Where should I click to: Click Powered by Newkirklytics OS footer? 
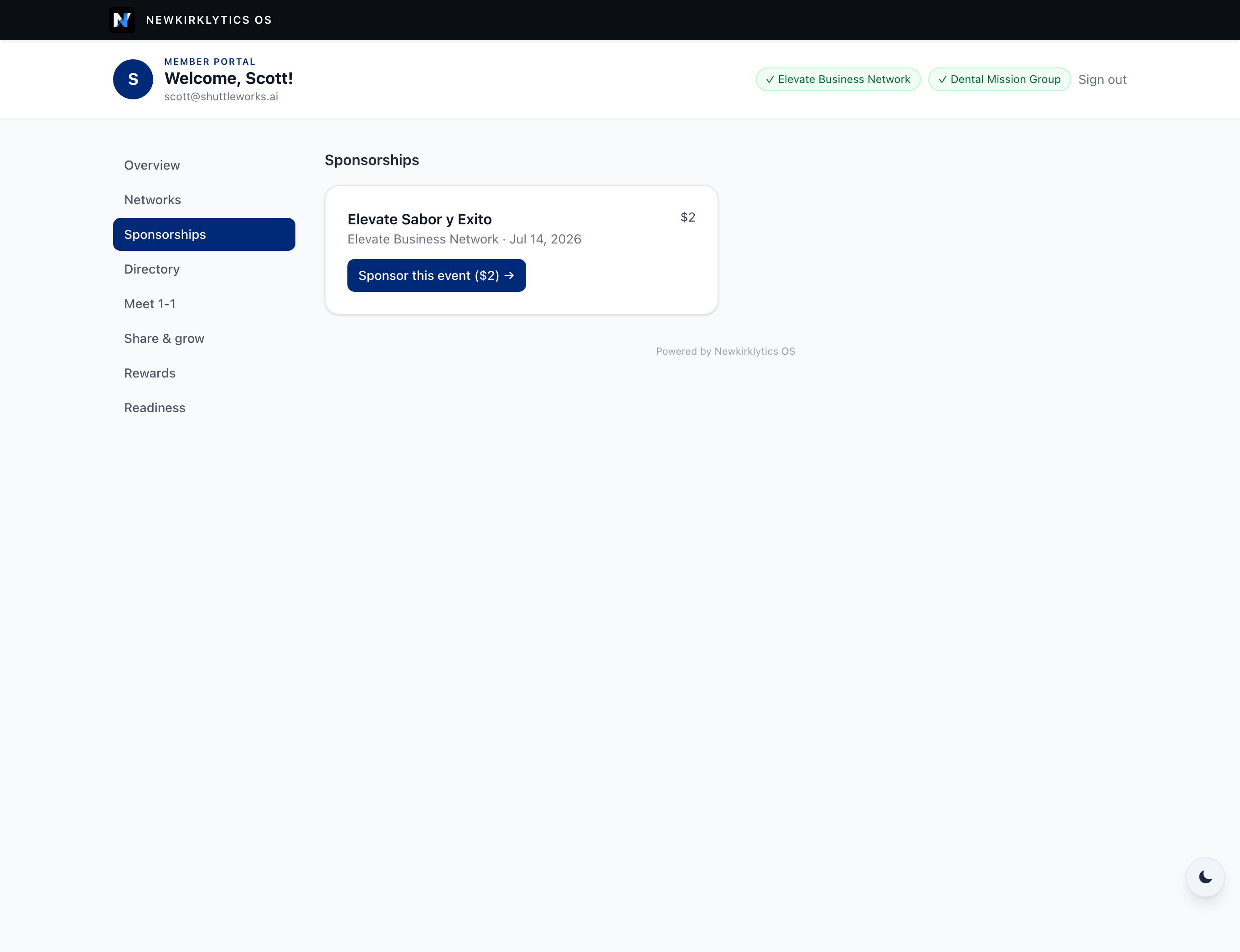725,352
